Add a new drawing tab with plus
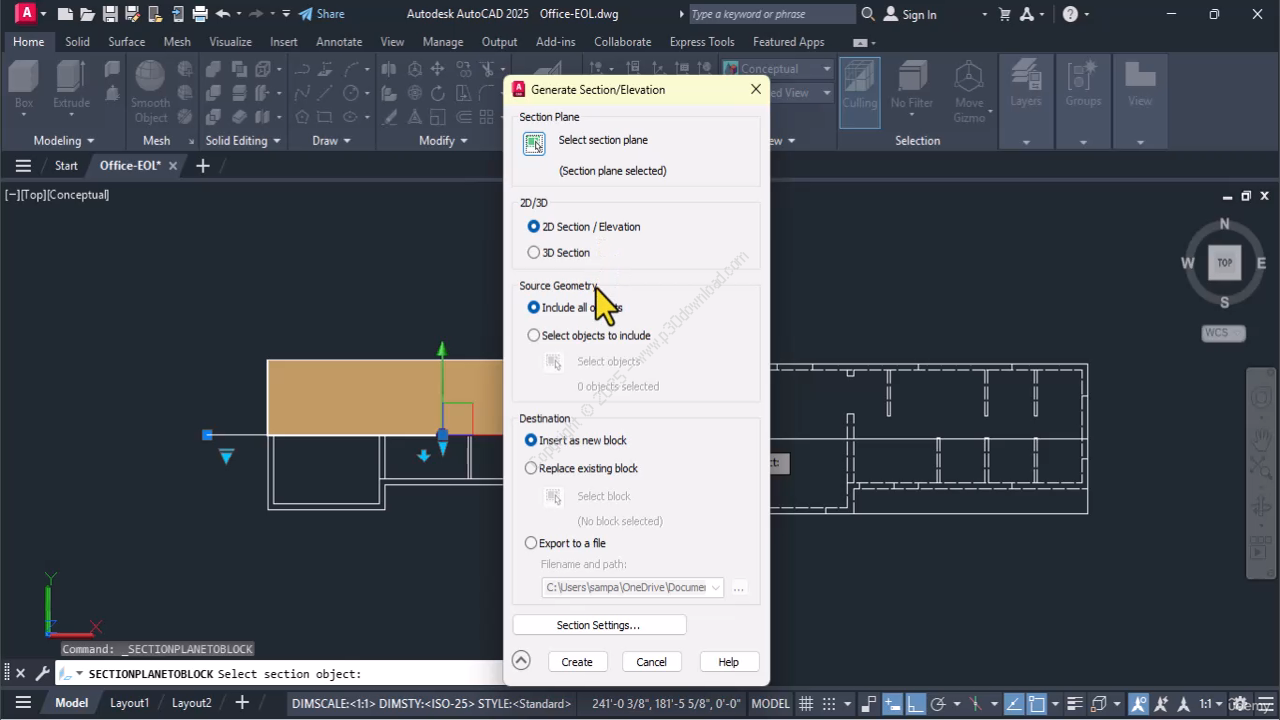The width and height of the screenshot is (1280, 720). (x=202, y=166)
